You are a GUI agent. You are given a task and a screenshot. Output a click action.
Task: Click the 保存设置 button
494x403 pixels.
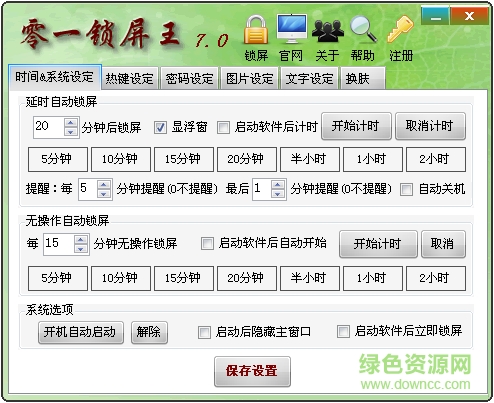click(x=252, y=371)
